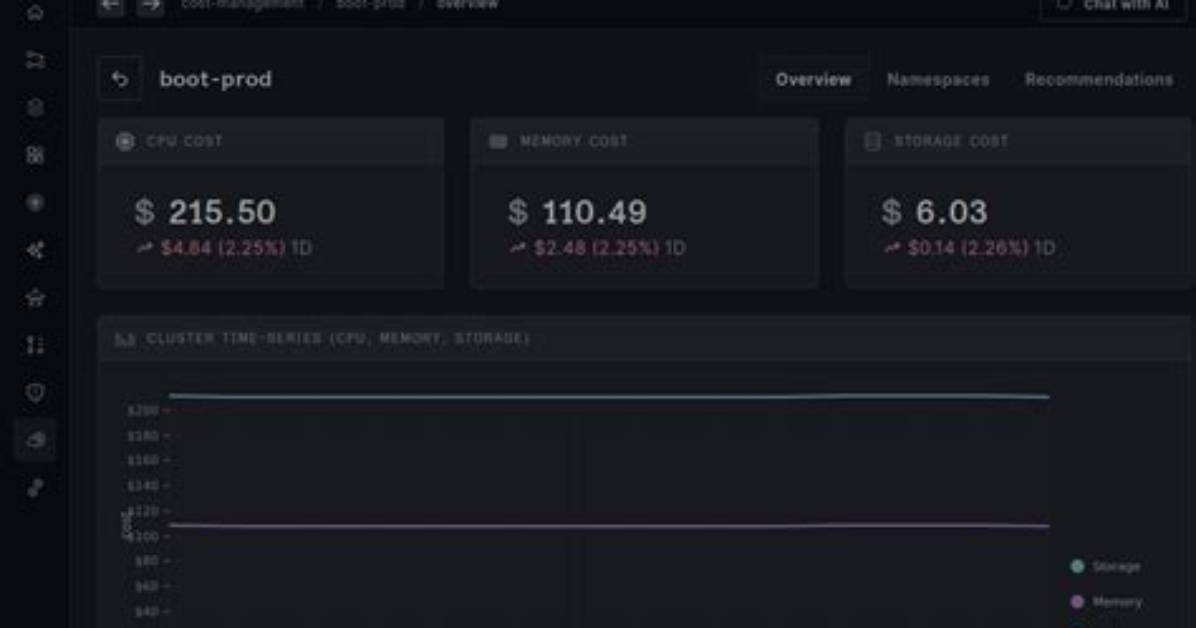The height and width of the screenshot is (628, 1196).
Task: Go back using the left arrow in the top bar
Action: pos(111,5)
